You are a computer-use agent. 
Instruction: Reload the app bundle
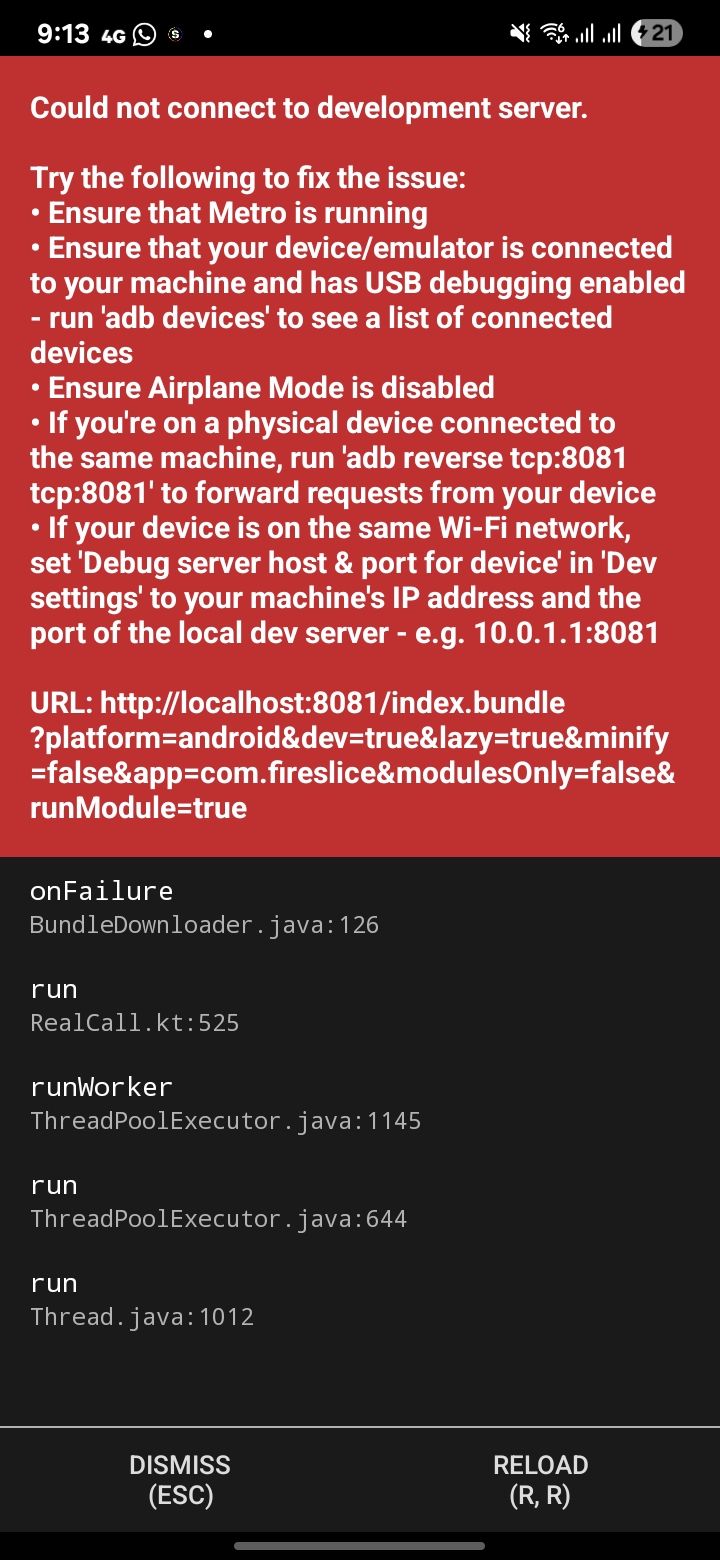(540, 1480)
